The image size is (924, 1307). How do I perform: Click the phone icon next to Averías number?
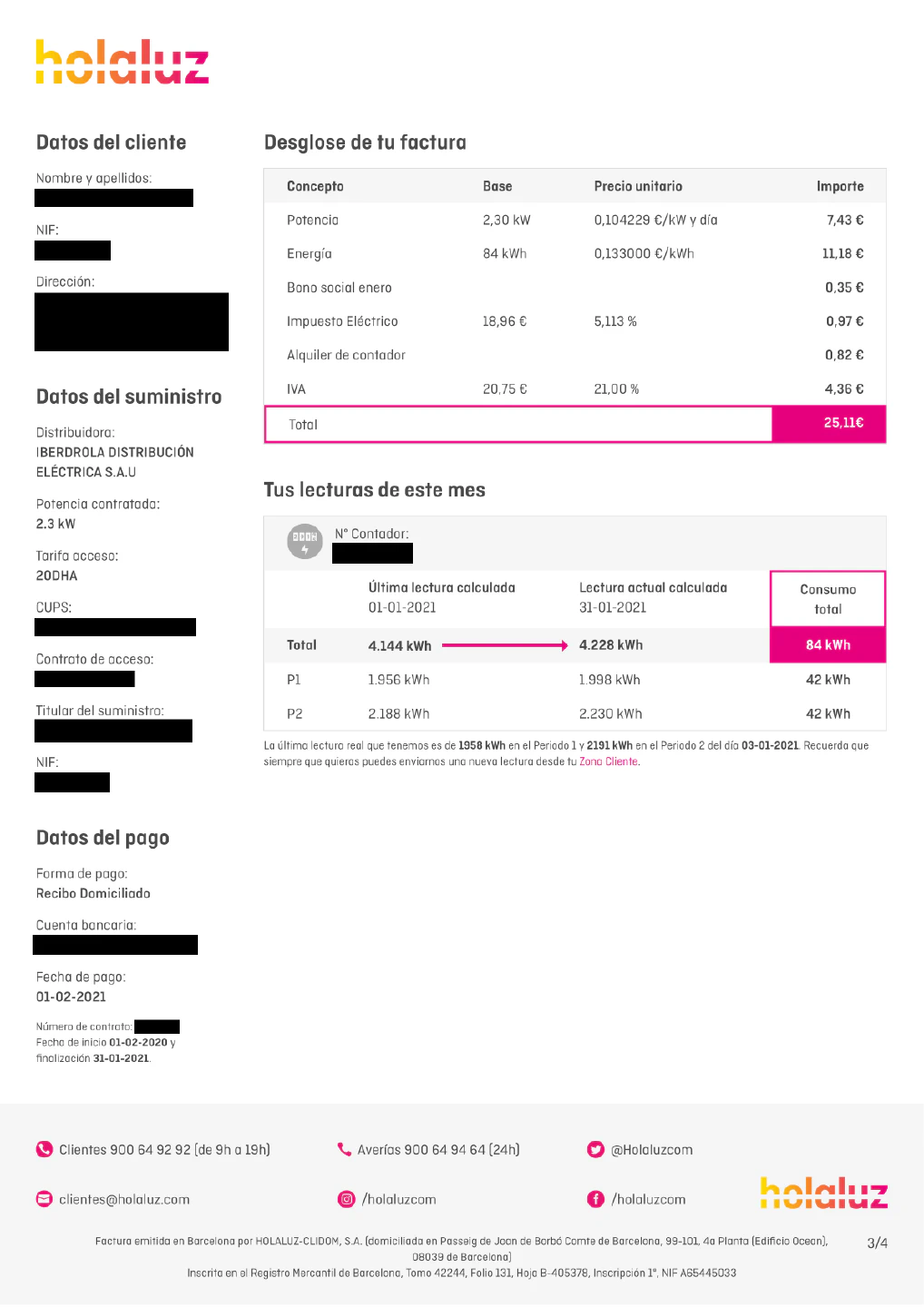(344, 1149)
